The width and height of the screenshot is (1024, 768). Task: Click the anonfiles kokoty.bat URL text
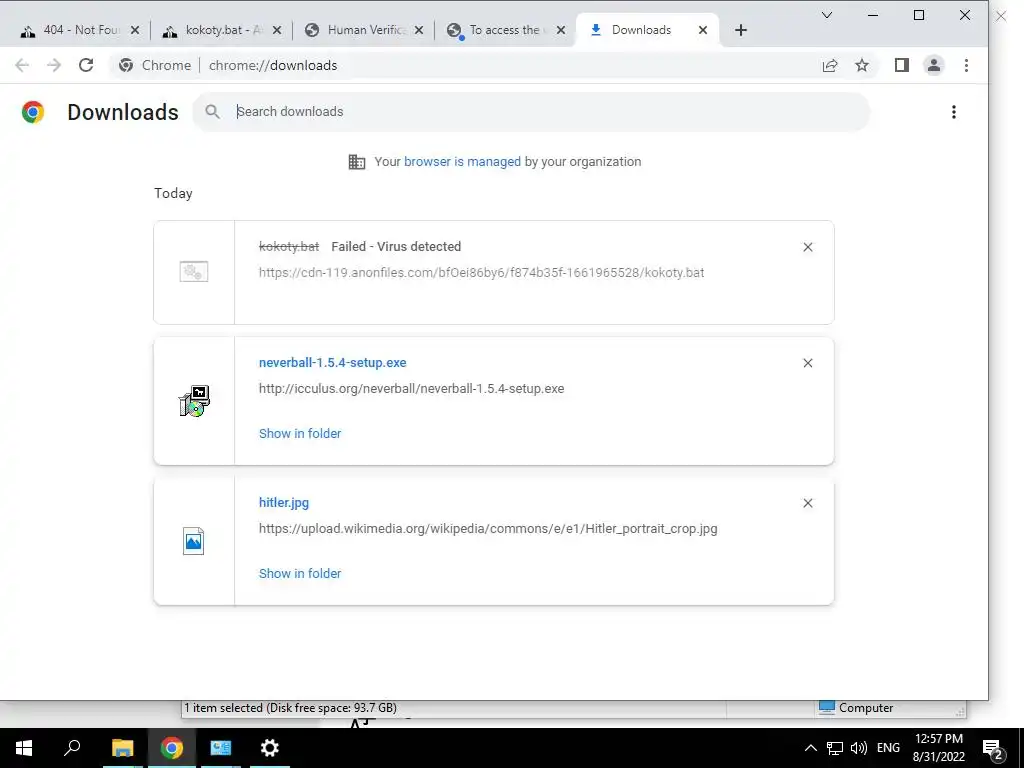point(481,272)
